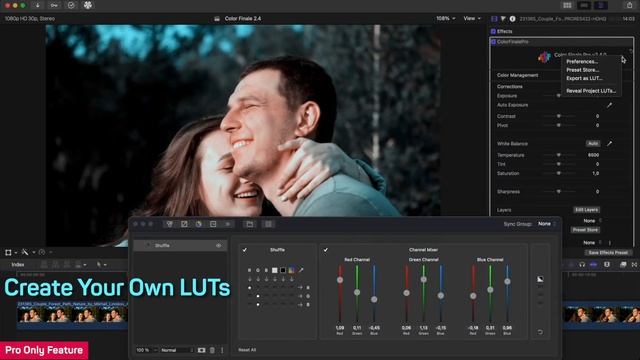
Task: Click the mask icon beside the blend mode
Action: point(202,350)
